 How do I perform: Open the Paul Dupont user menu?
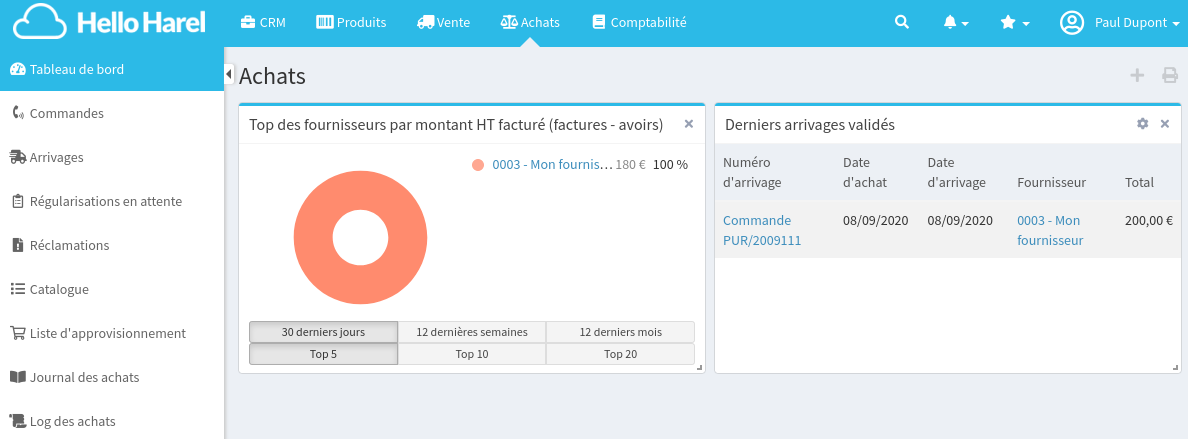[1120, 22]
